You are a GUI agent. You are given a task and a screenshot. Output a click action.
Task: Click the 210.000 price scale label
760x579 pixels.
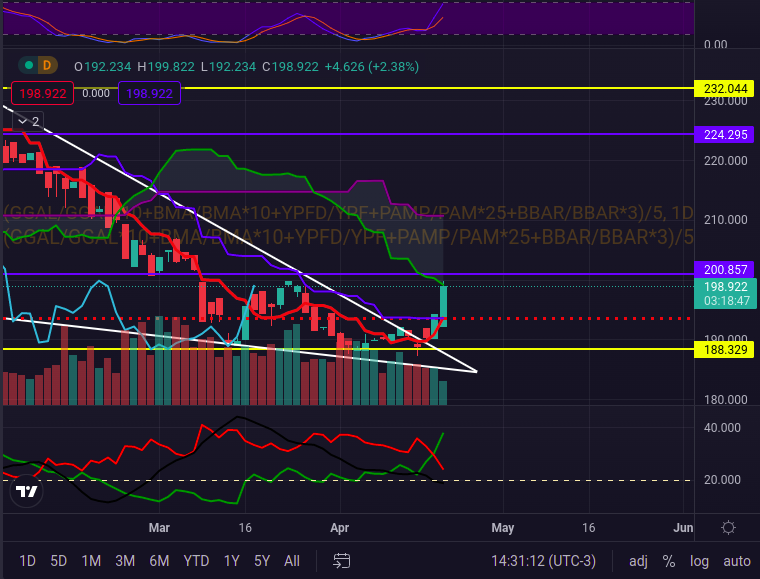coord(726,220)
